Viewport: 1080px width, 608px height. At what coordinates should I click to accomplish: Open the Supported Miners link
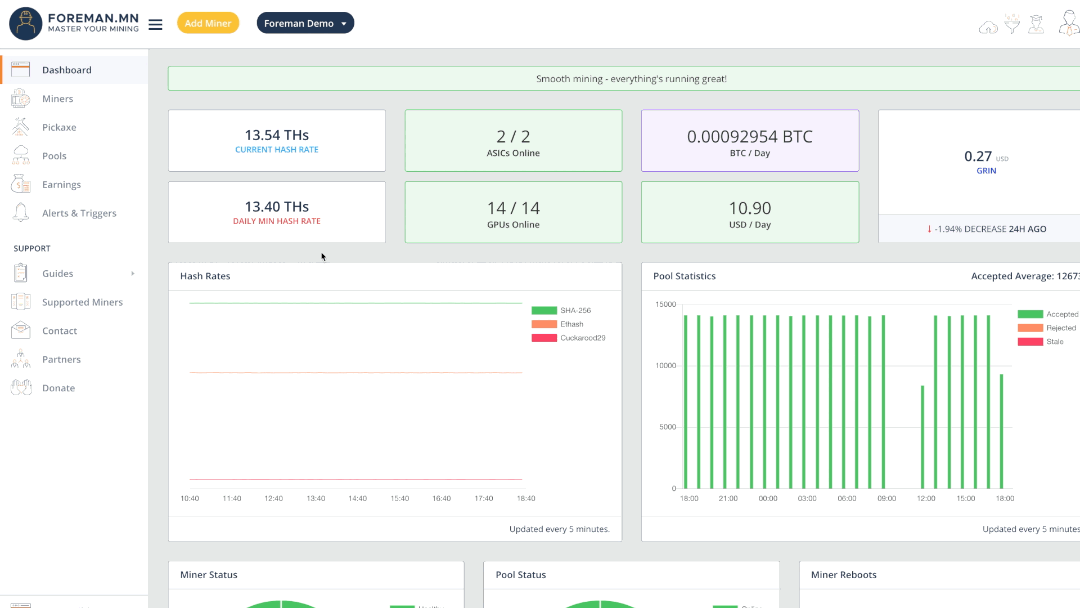82,302
